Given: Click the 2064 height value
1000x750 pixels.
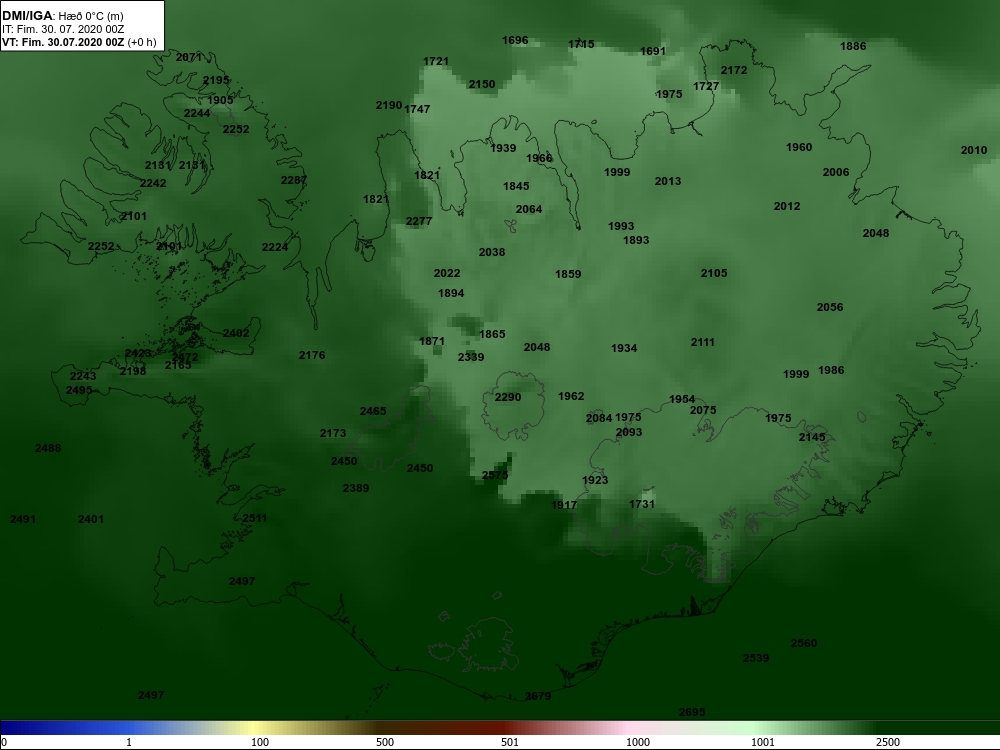Looking at the screenshot, I should click(529, 209).
